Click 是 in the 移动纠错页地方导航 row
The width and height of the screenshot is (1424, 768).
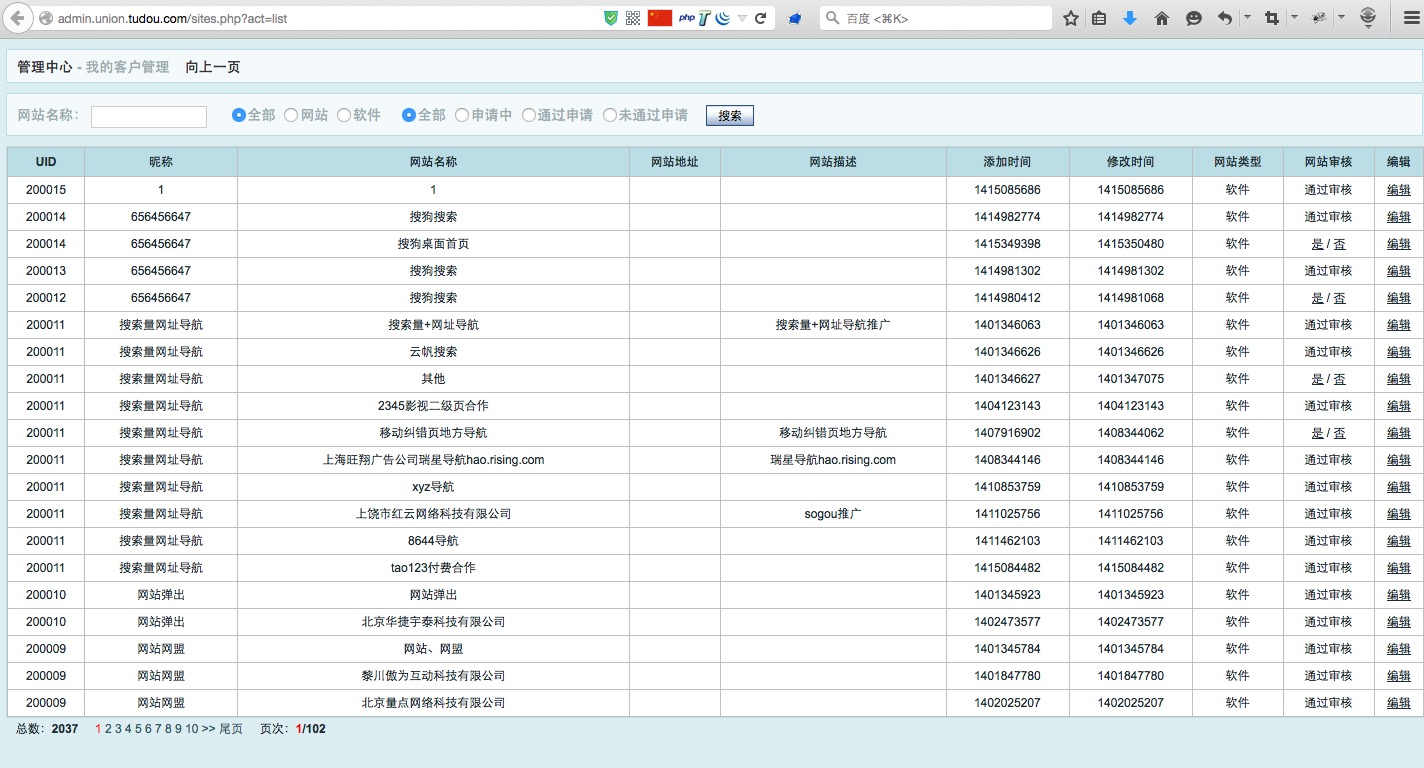(x=1317, y=433)
